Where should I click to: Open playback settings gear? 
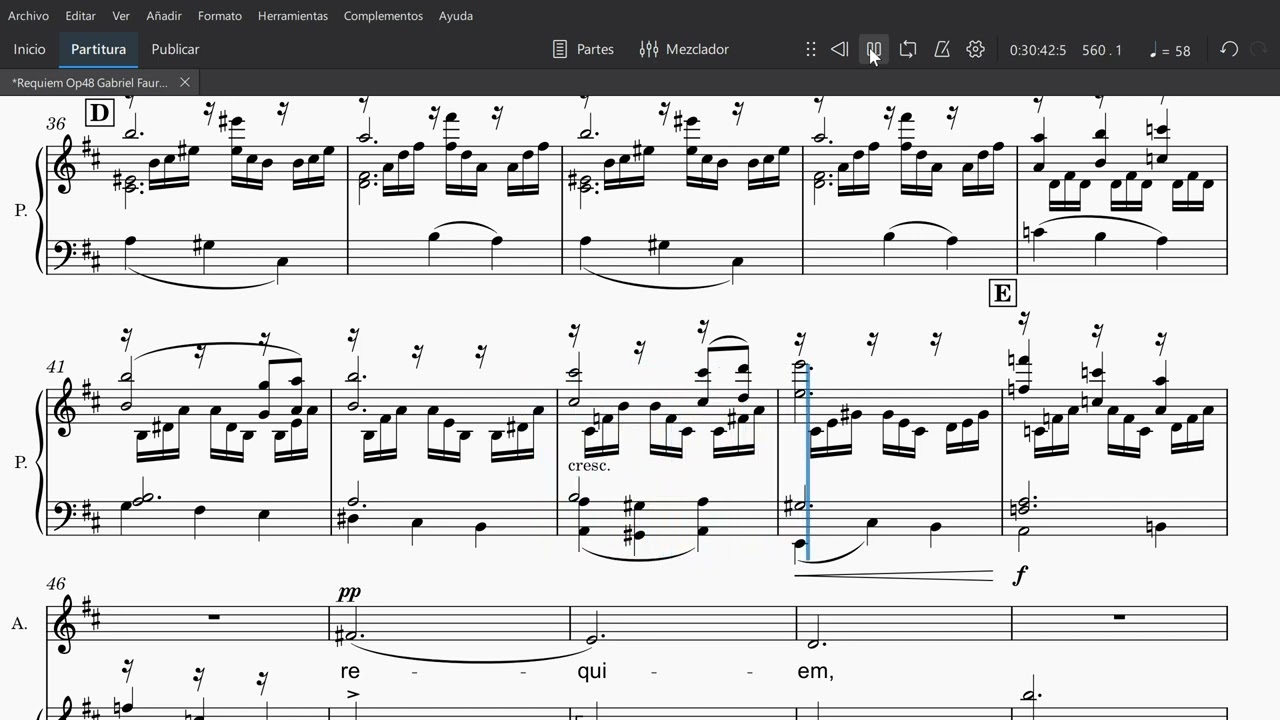(x=976, y=49)
